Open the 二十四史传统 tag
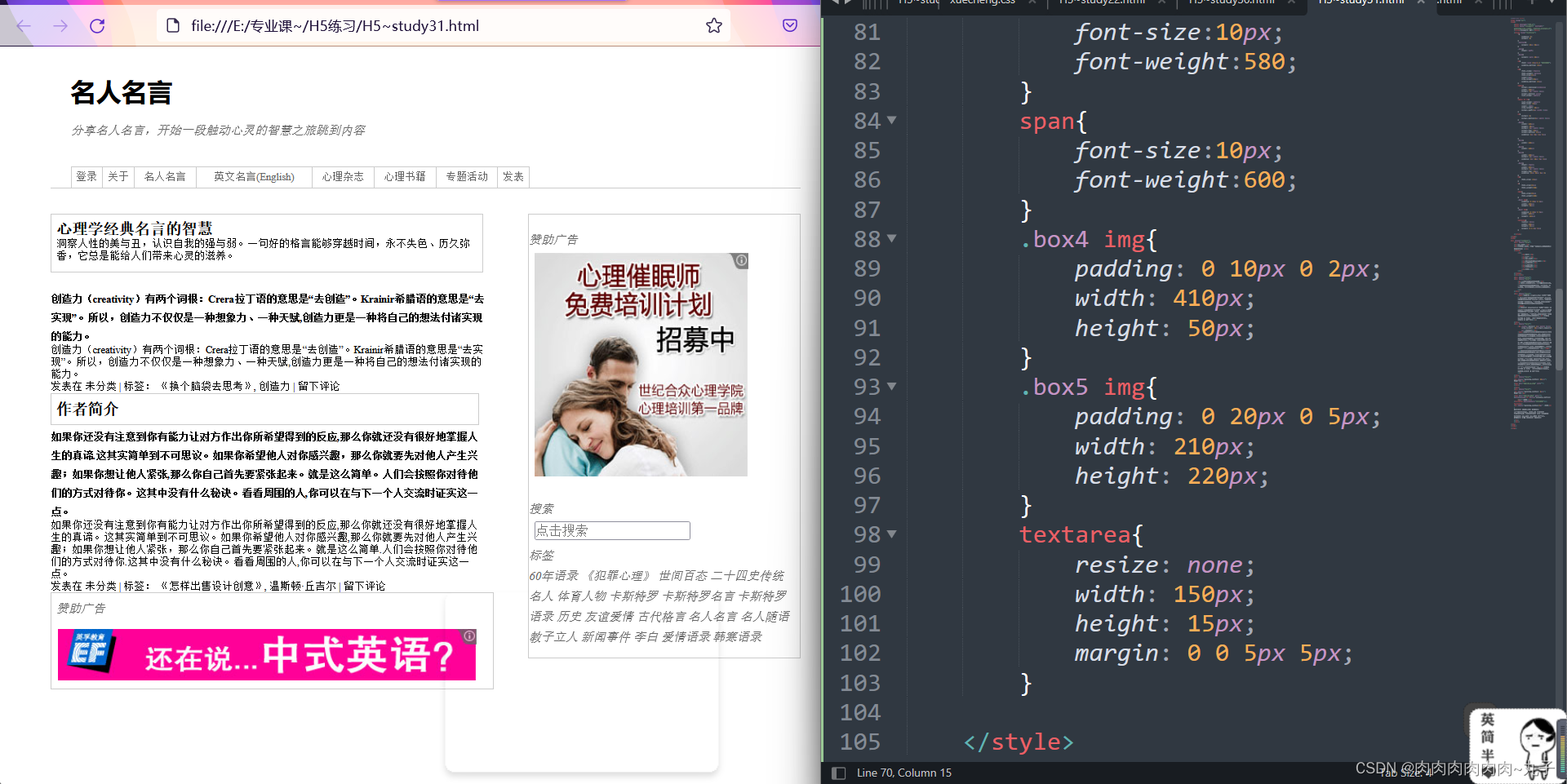Image resolution: width=1567 pixels, height=784 pixels. click(x=748, y=576)
